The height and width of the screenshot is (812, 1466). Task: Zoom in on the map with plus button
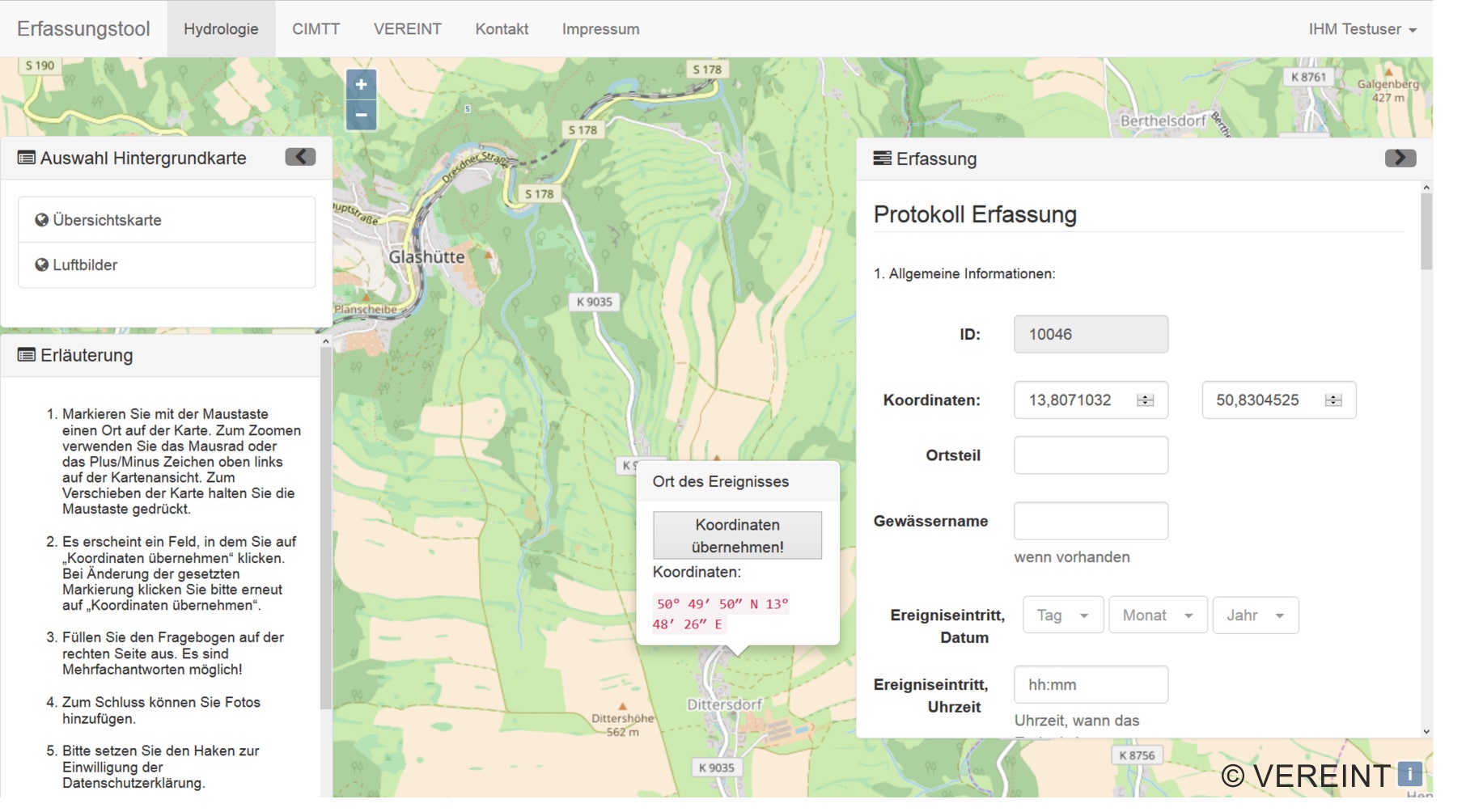(x=361, y=84)
